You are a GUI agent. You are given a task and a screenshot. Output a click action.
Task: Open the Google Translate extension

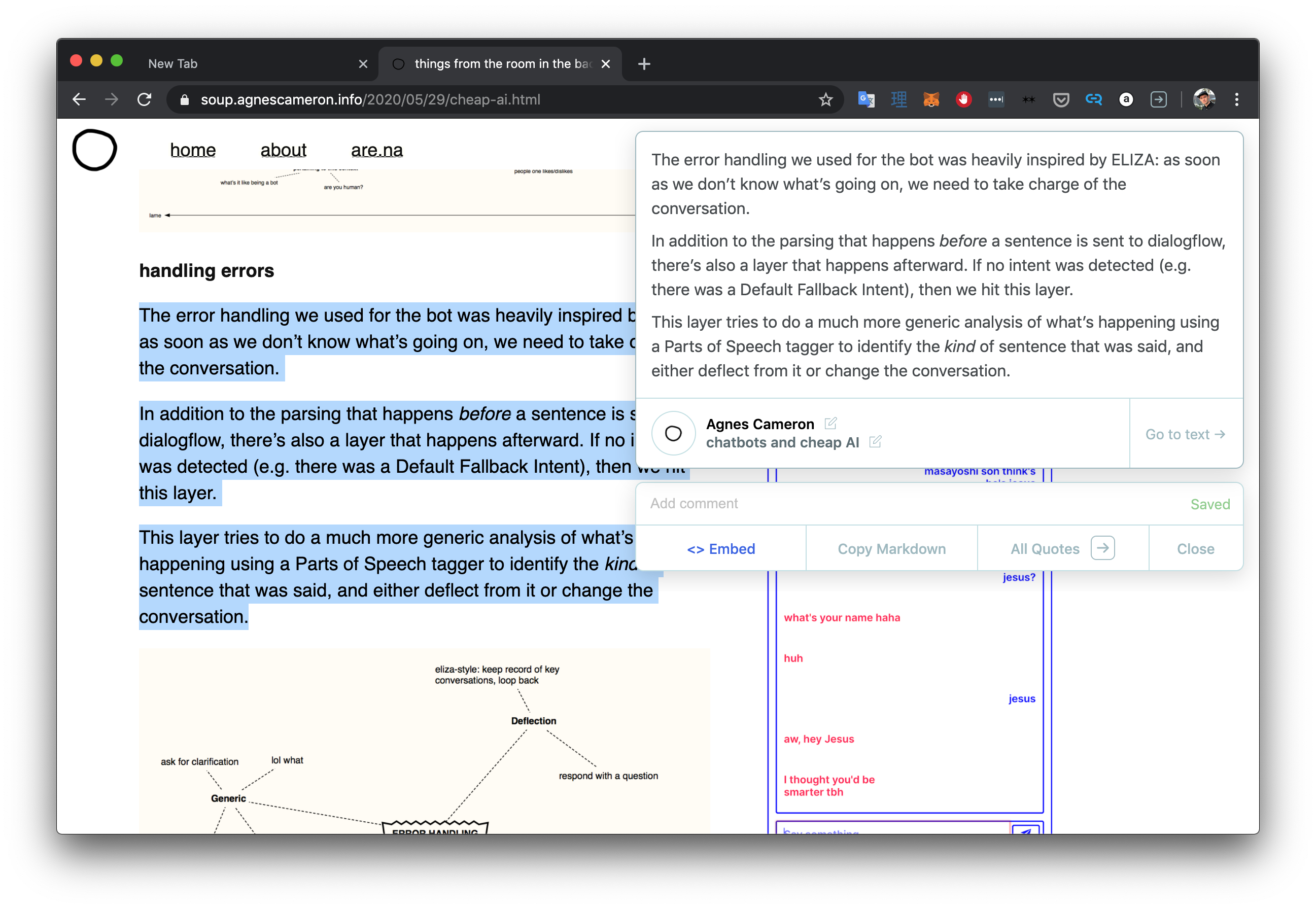[866, 99]
